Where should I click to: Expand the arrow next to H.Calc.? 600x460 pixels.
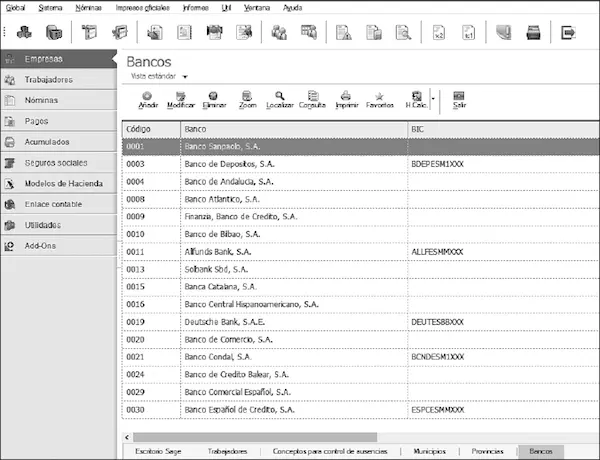point(433,98)
